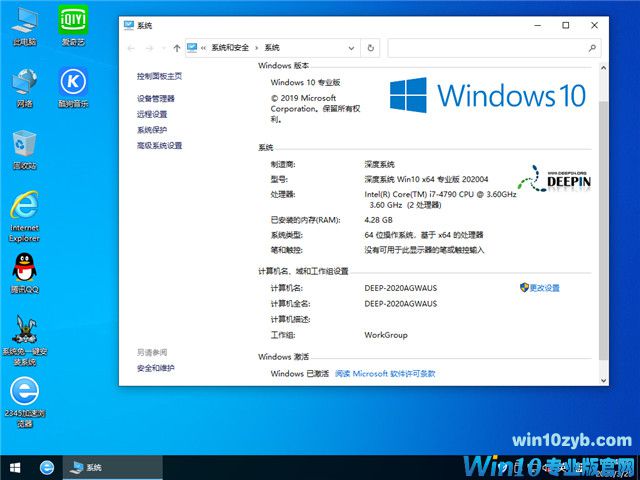640x480 pixels.
Task: Click the 更改设置 link
Action: 544,288
